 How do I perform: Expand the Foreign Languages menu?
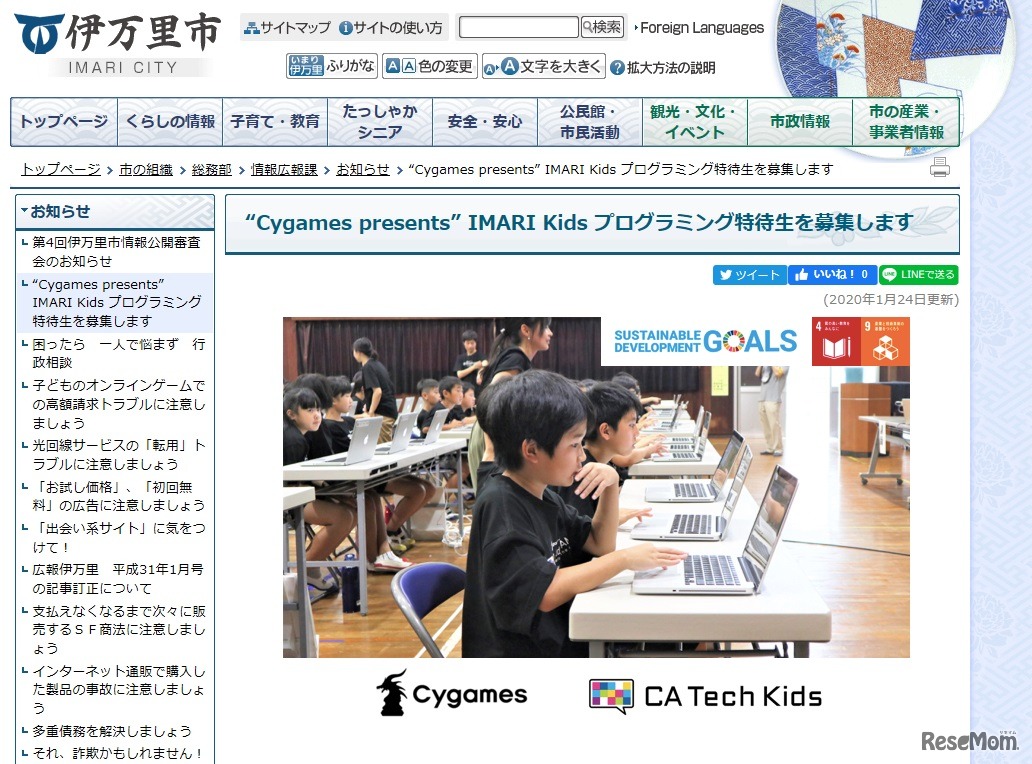pos(700,28)
